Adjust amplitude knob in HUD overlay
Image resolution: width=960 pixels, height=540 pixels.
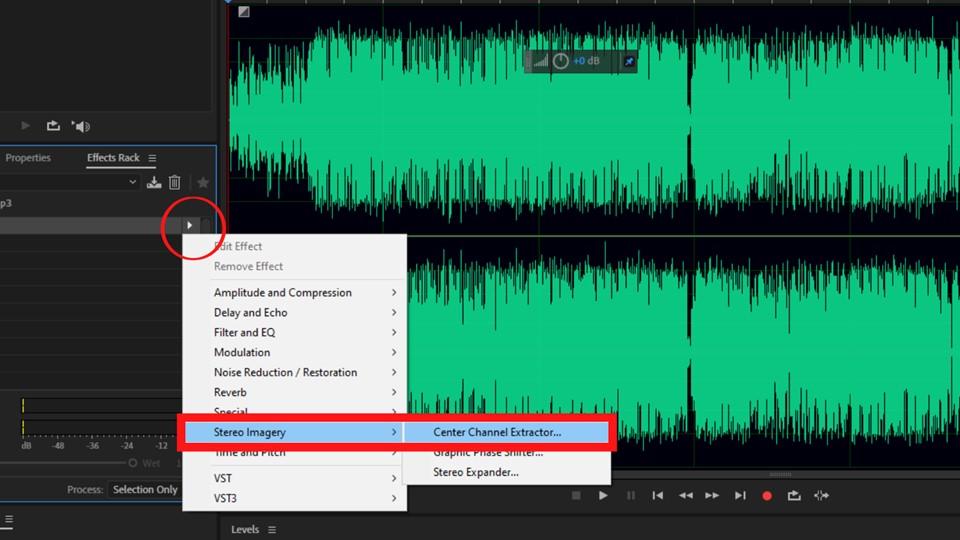560,61
